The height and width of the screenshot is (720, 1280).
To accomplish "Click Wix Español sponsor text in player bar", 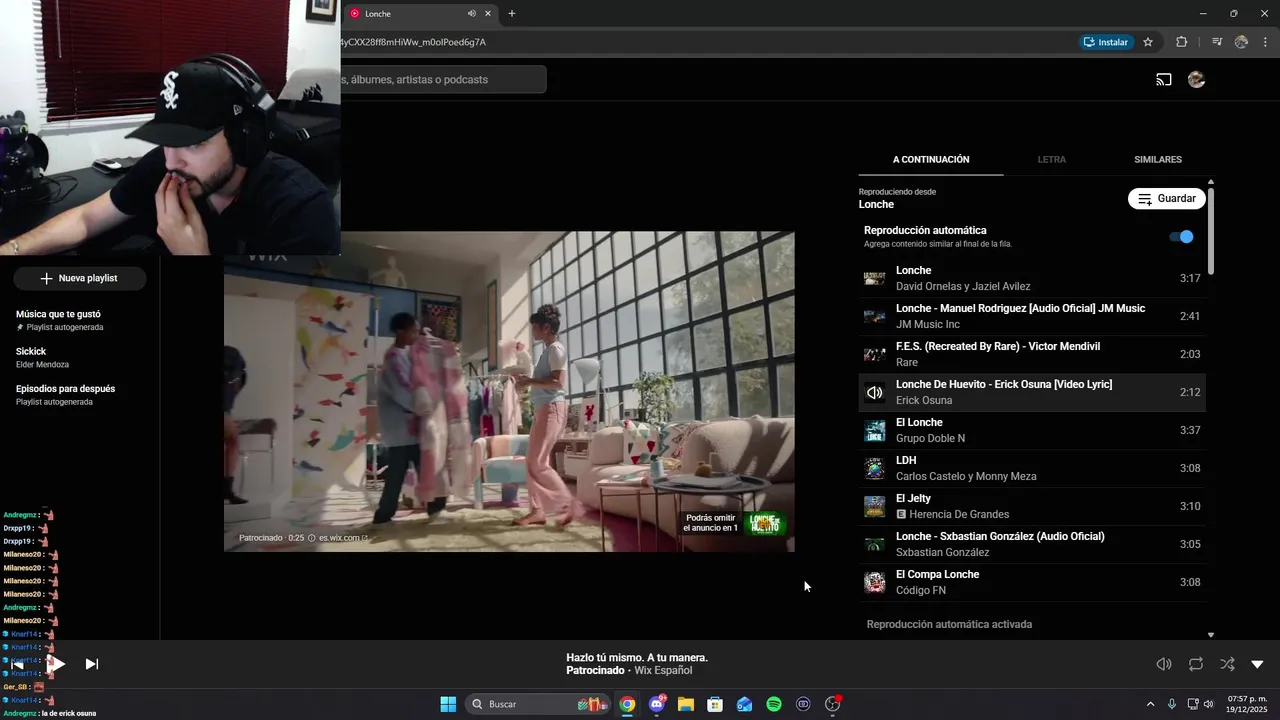I will pyautogui.click(x=663, y=671).
